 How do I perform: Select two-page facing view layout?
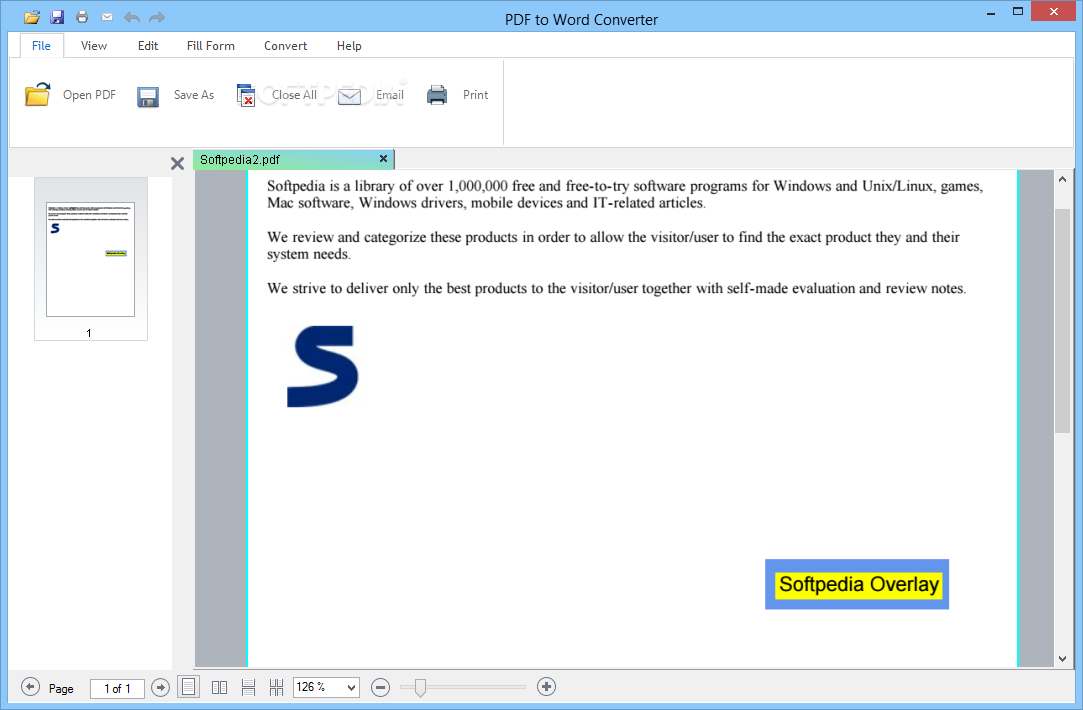pos(220,687)
